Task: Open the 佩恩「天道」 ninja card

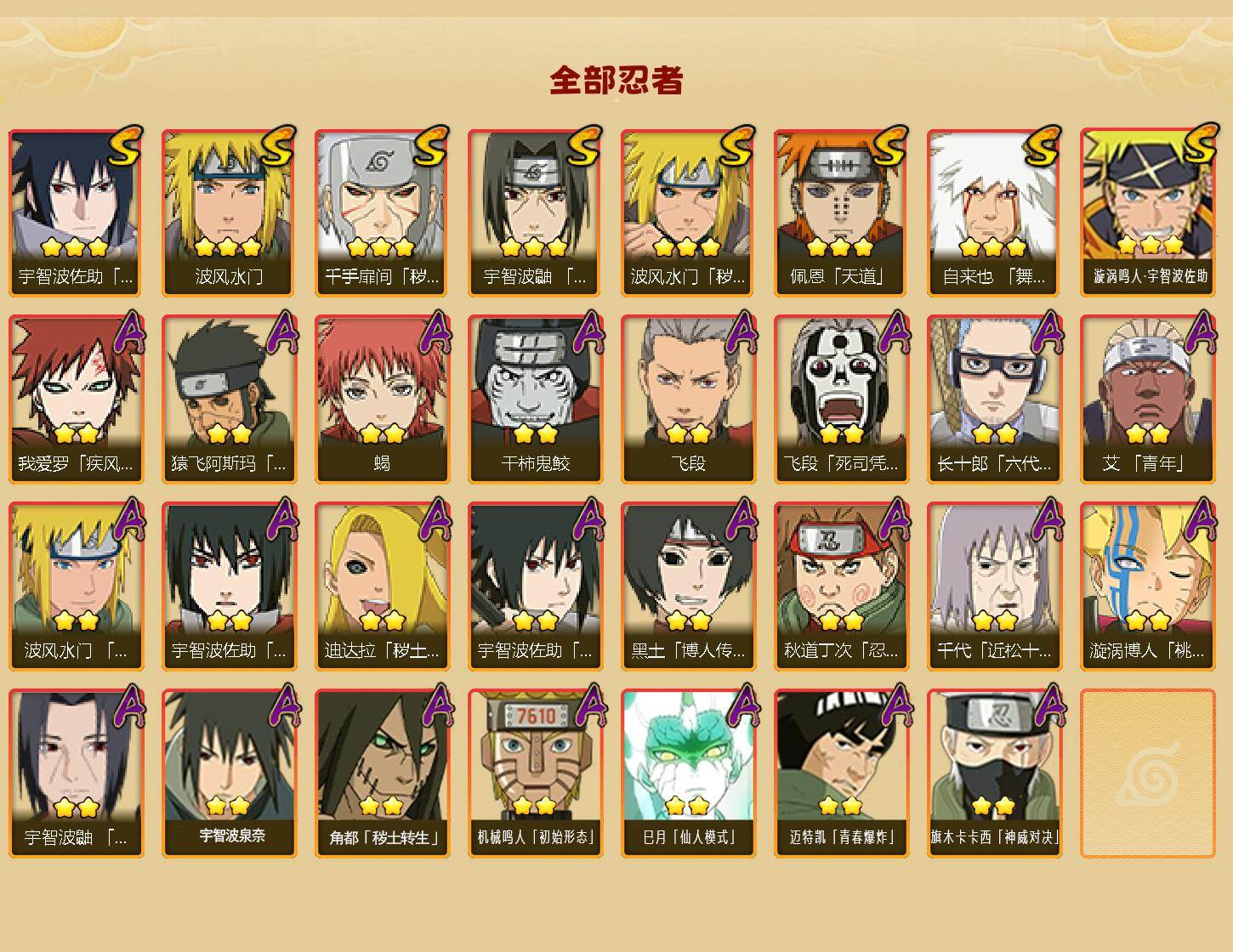Action: 841,212
